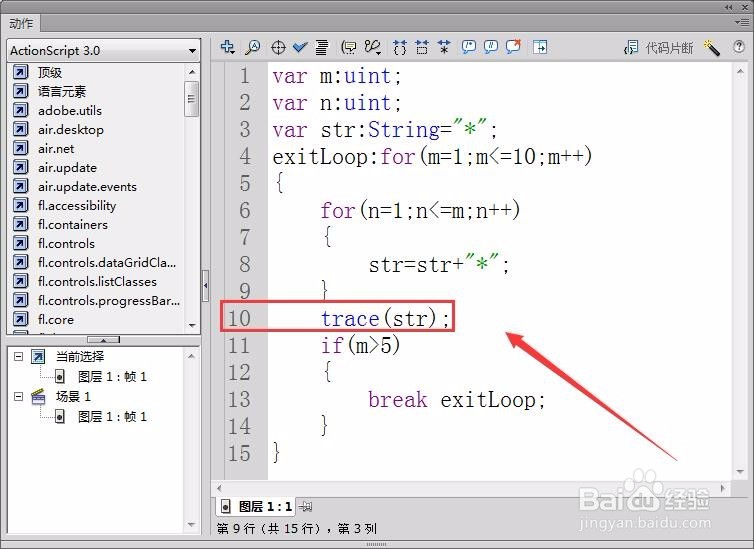Click toolbox list scroll-up arrow
This screenshot has width=754, height=549.
192,72
